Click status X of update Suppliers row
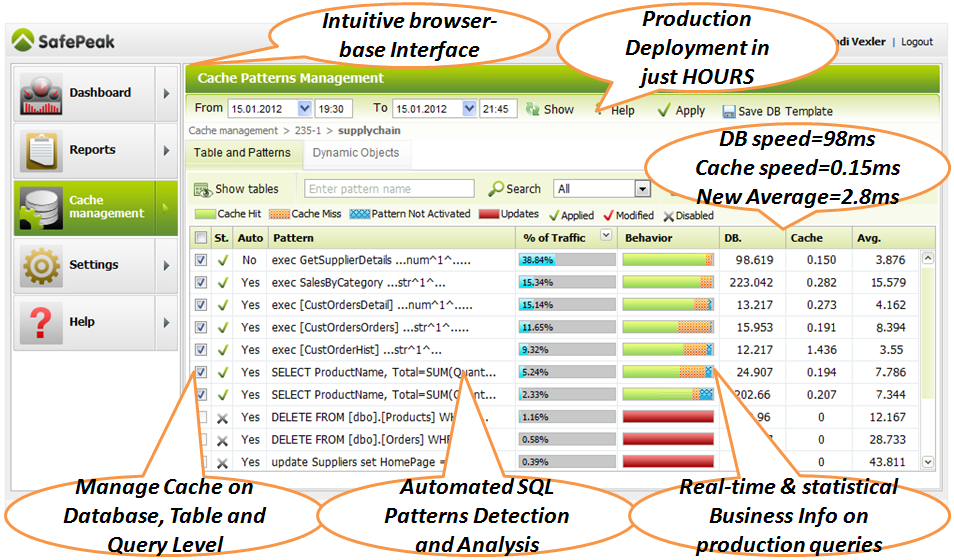 [x=223, y=463]
